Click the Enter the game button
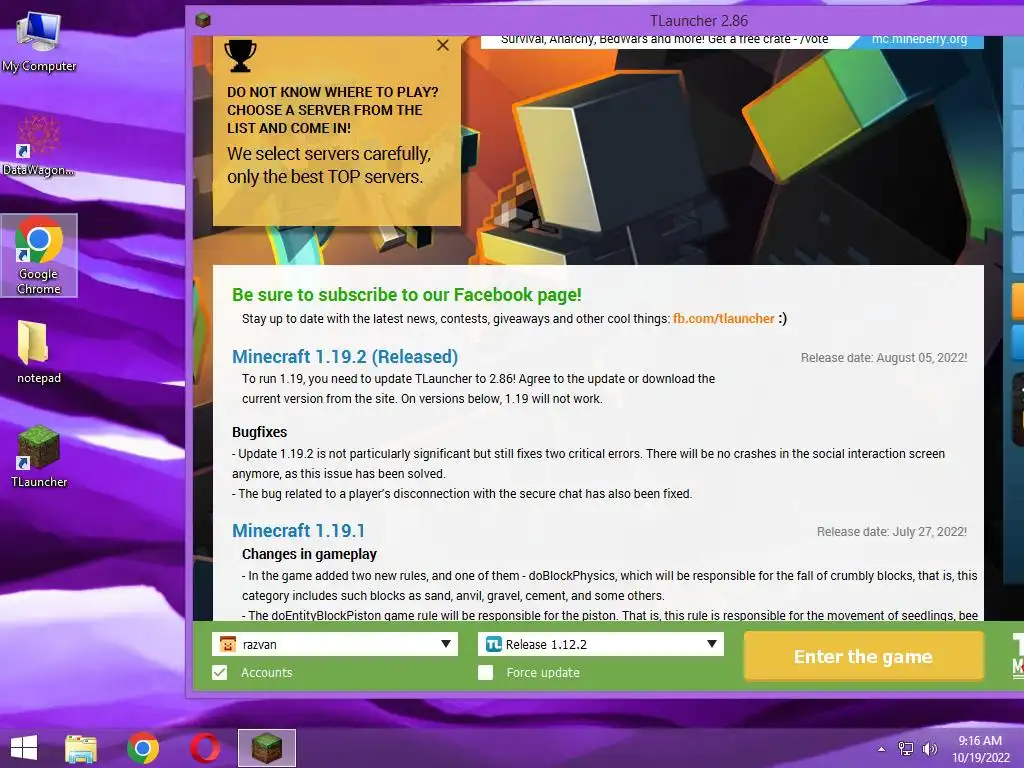The height and width of the screenshot is (768, 1024). 863,656
